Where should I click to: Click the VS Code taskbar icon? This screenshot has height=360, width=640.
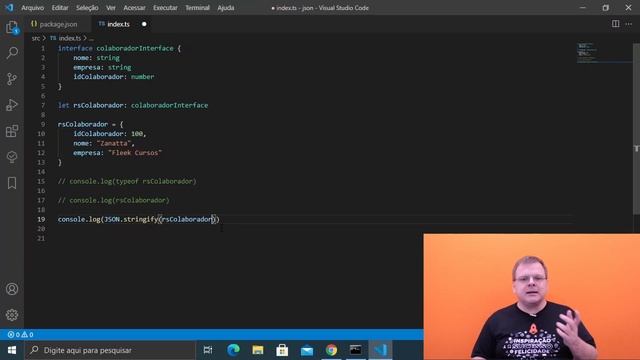click(380, 350)
